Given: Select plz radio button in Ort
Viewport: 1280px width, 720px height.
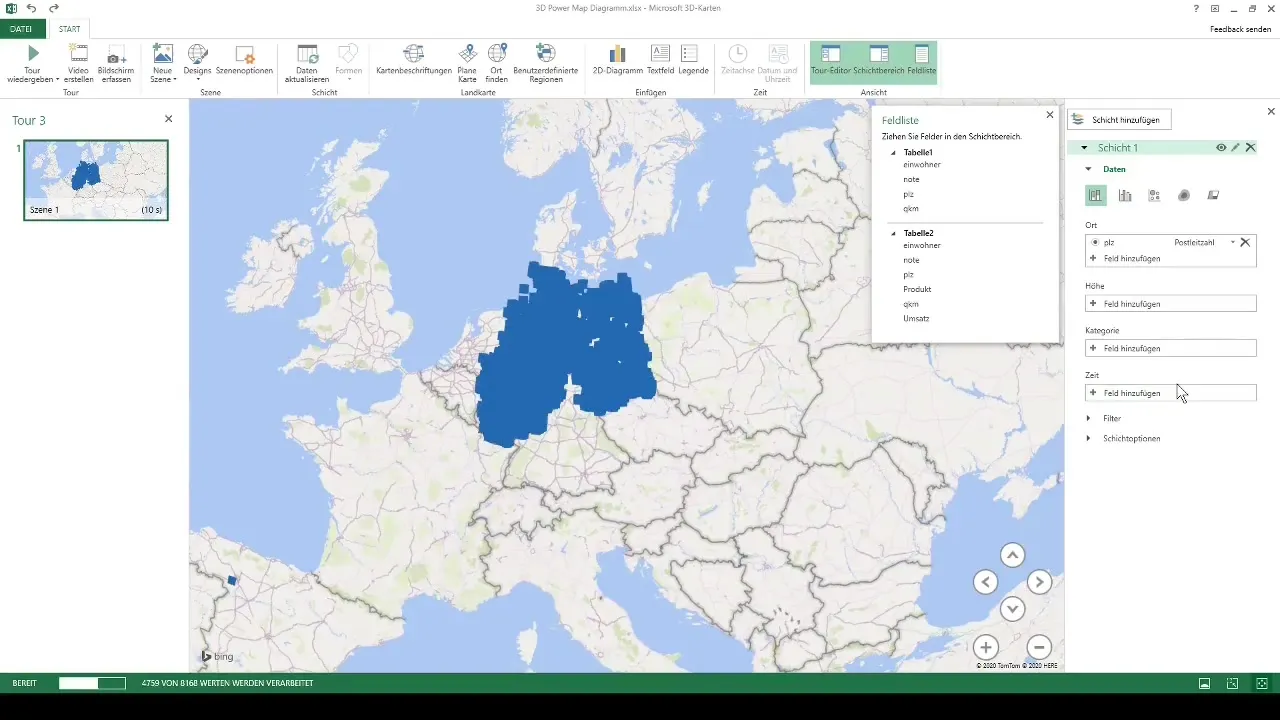Looking at the screenshot, I should pos(1095,242).
